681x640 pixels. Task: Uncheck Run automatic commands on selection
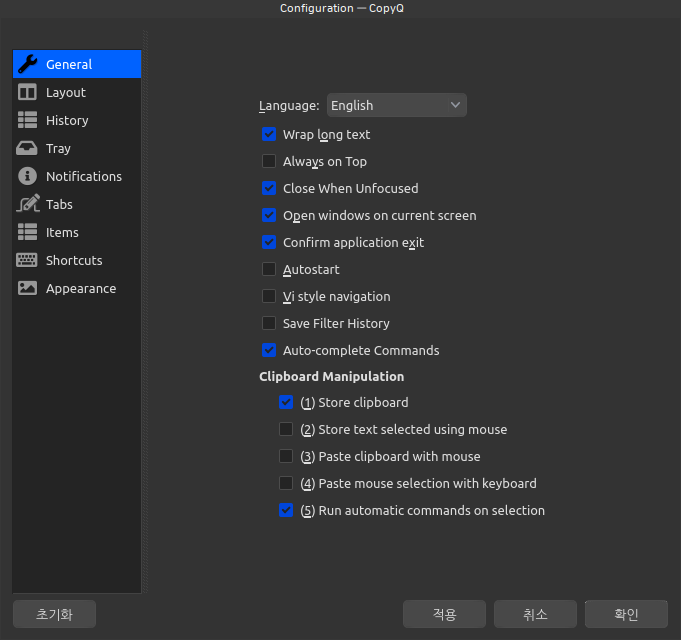286,510
